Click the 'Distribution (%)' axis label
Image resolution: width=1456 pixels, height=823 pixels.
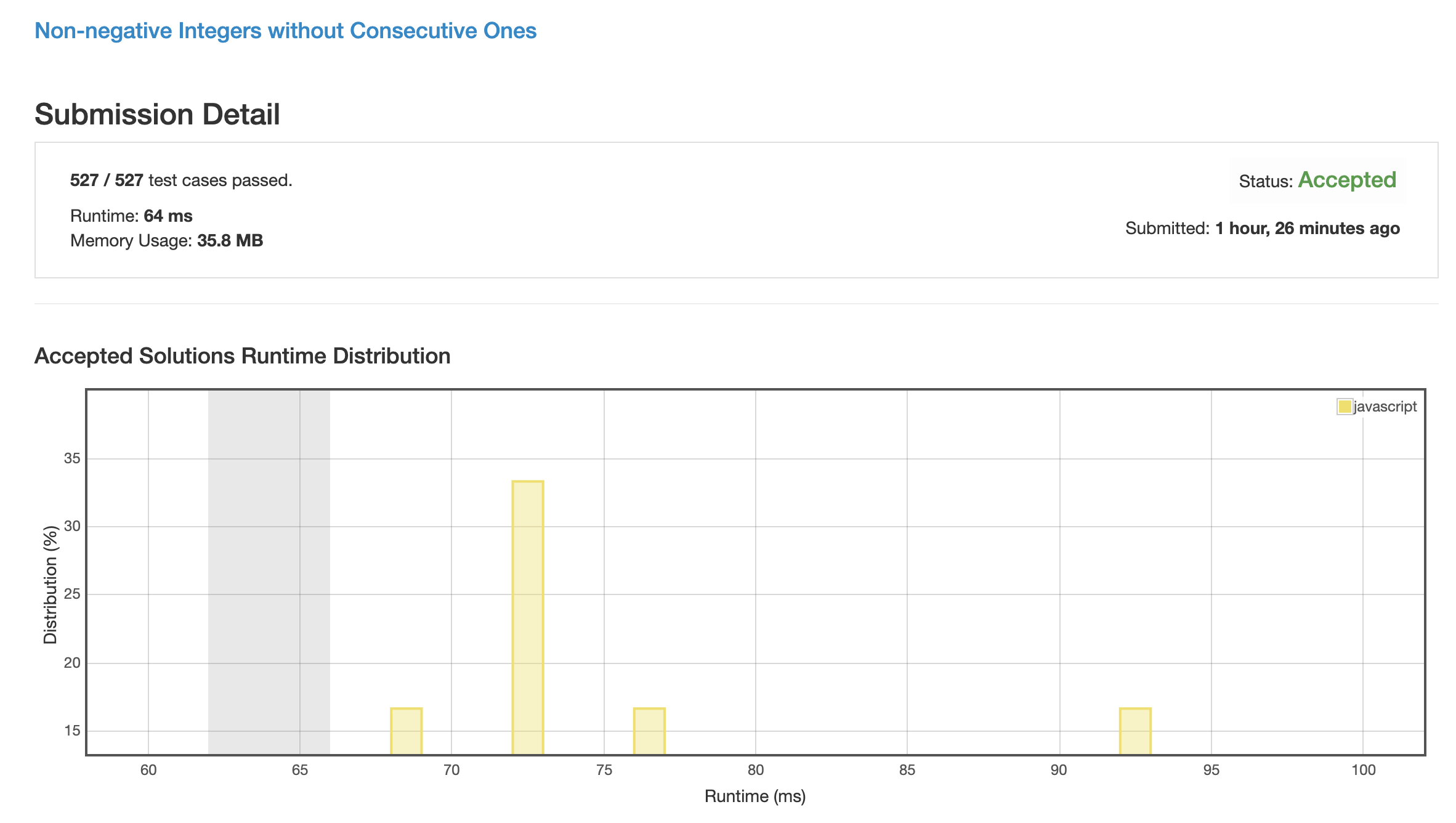click(x=51, y=585)
